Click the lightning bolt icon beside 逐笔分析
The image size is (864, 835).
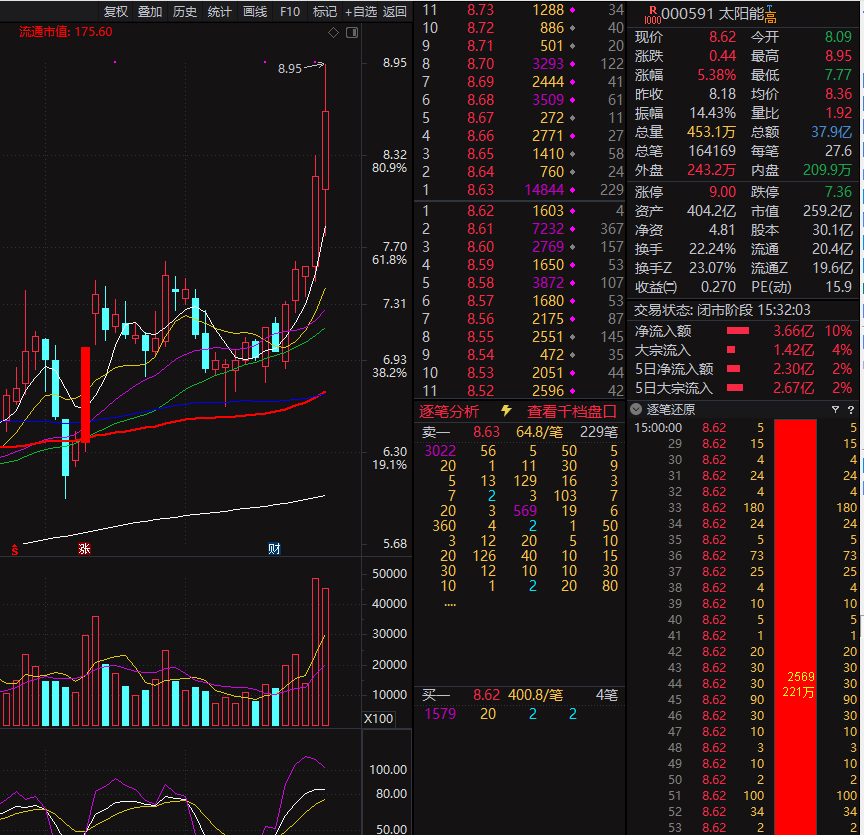click(x=506, y=411)
